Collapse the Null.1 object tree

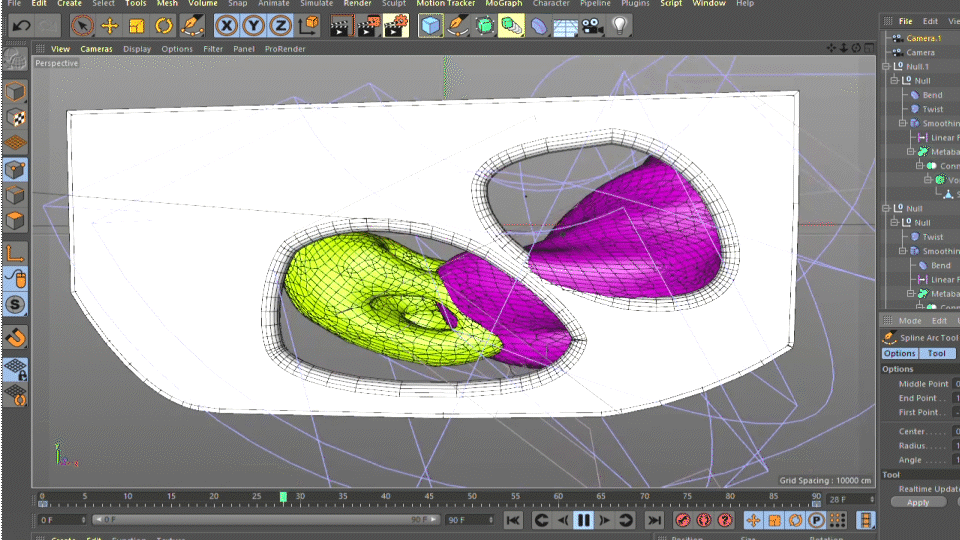pyautogui.click(x=887, y=67)
